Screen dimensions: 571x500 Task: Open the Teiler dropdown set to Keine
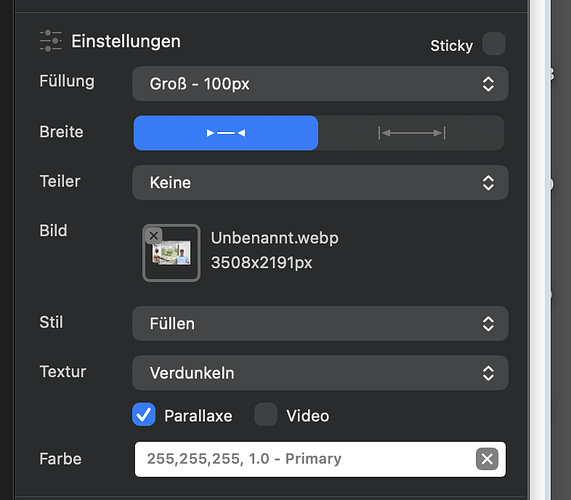(x=320, y=182)
